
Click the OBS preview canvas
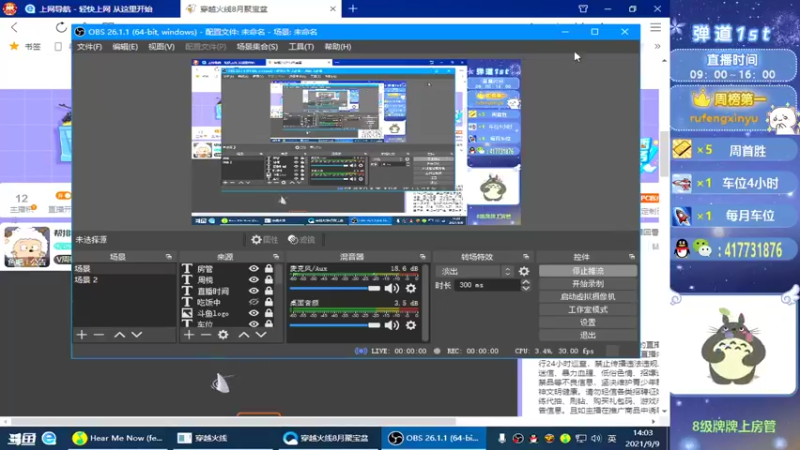click(x=356, y=142)
